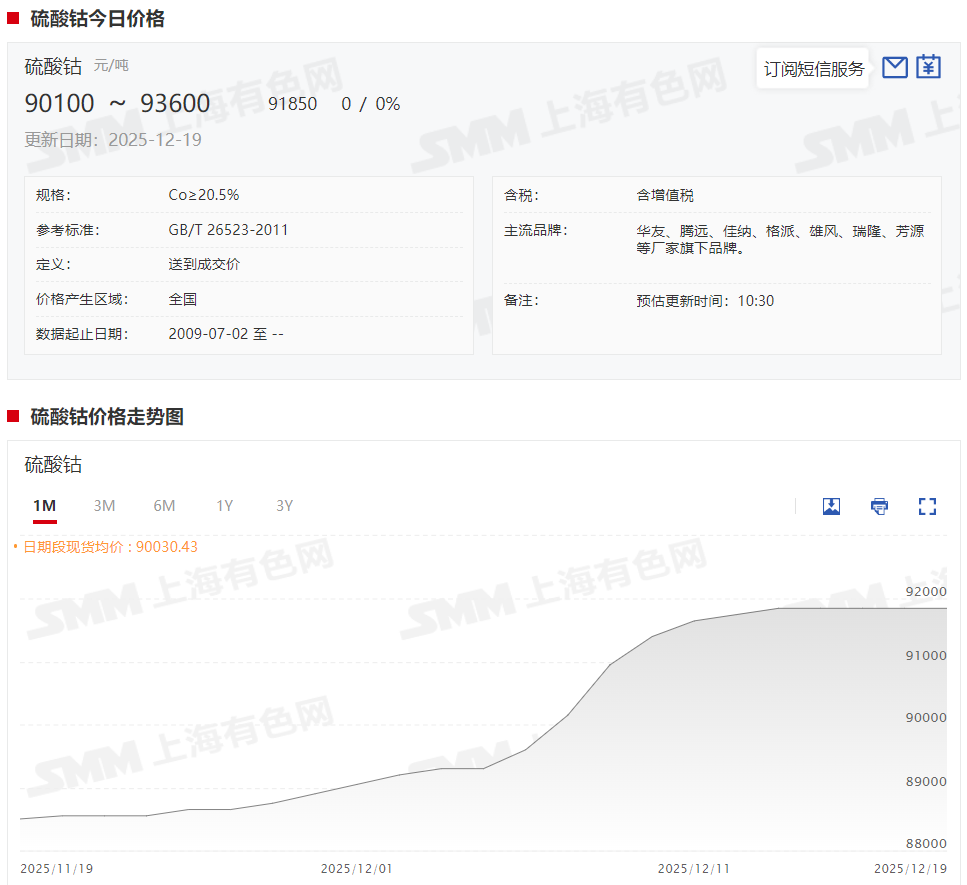
Task: Click the 90100 ~ 93600 price range
Action: coord(117,104)
